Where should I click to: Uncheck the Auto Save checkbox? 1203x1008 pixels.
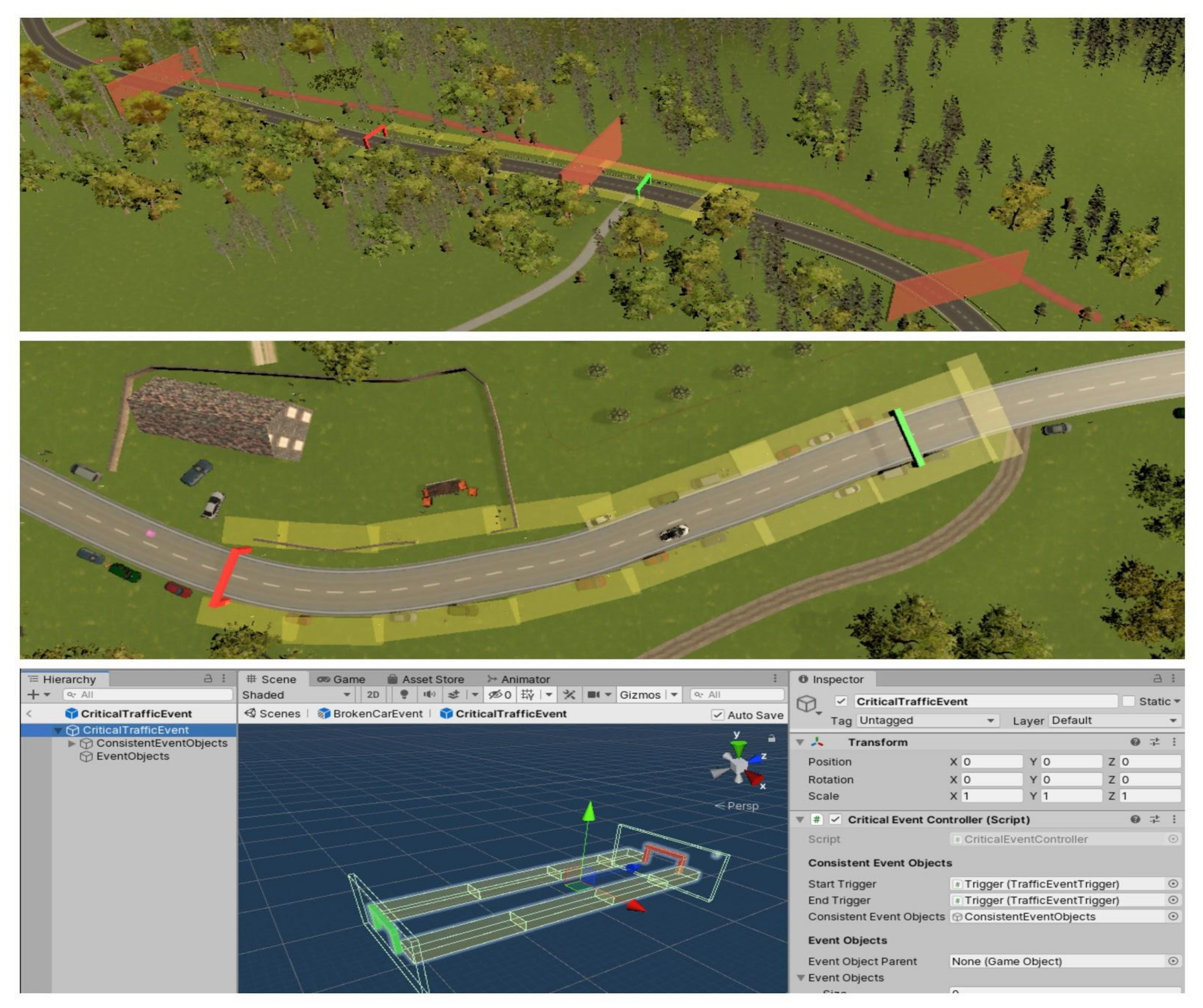[x=717, y=715]
